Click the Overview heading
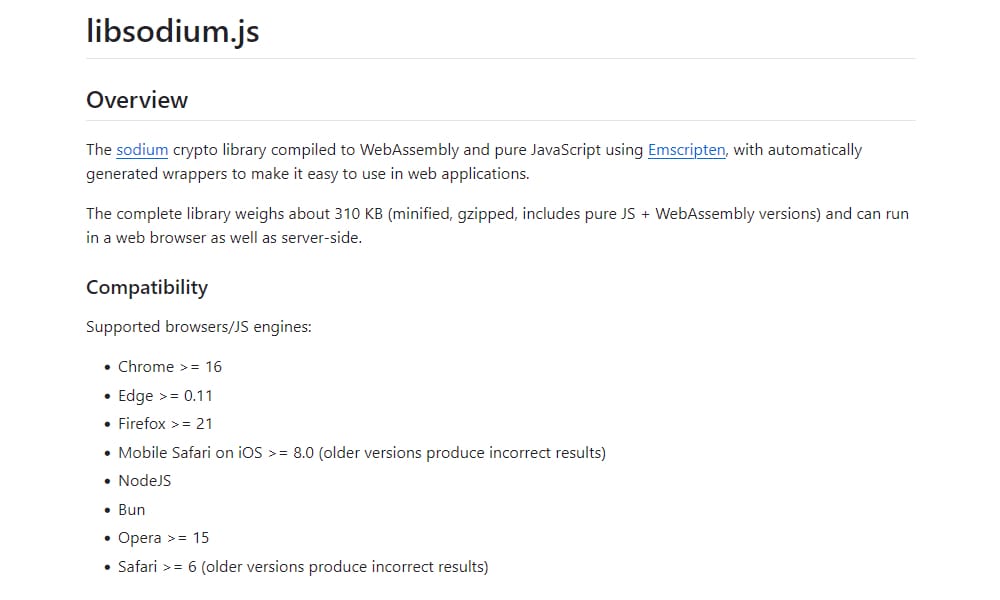 pos(137,100)
